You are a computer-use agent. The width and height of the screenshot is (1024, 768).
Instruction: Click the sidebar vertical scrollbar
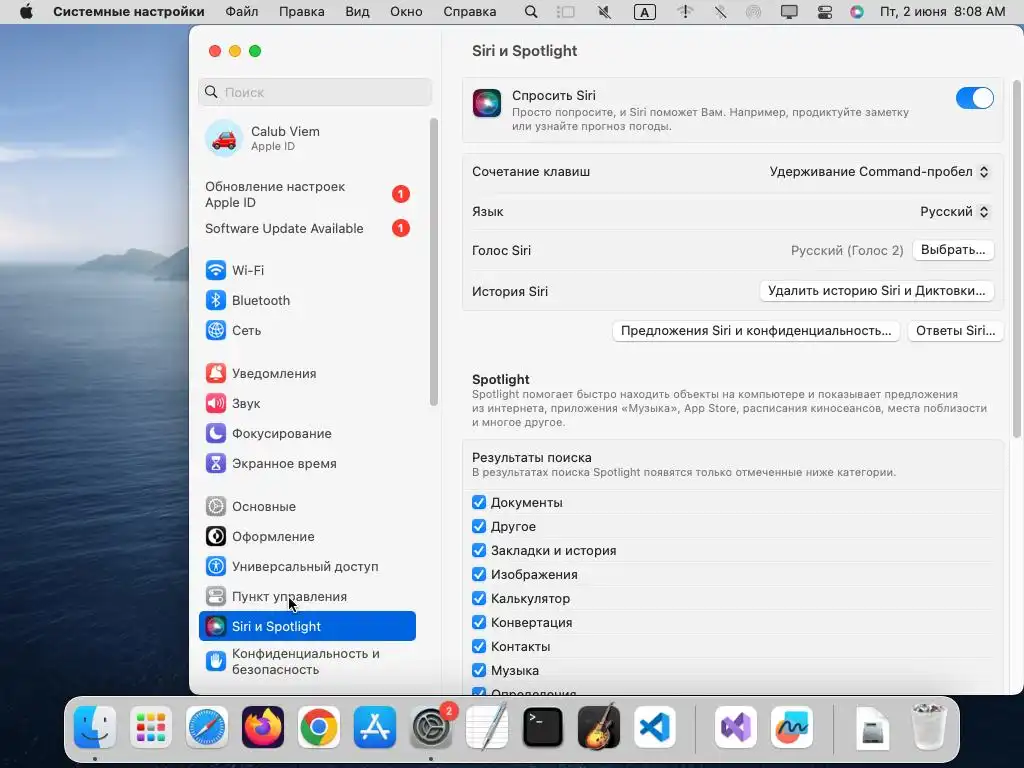pos(433,261)
